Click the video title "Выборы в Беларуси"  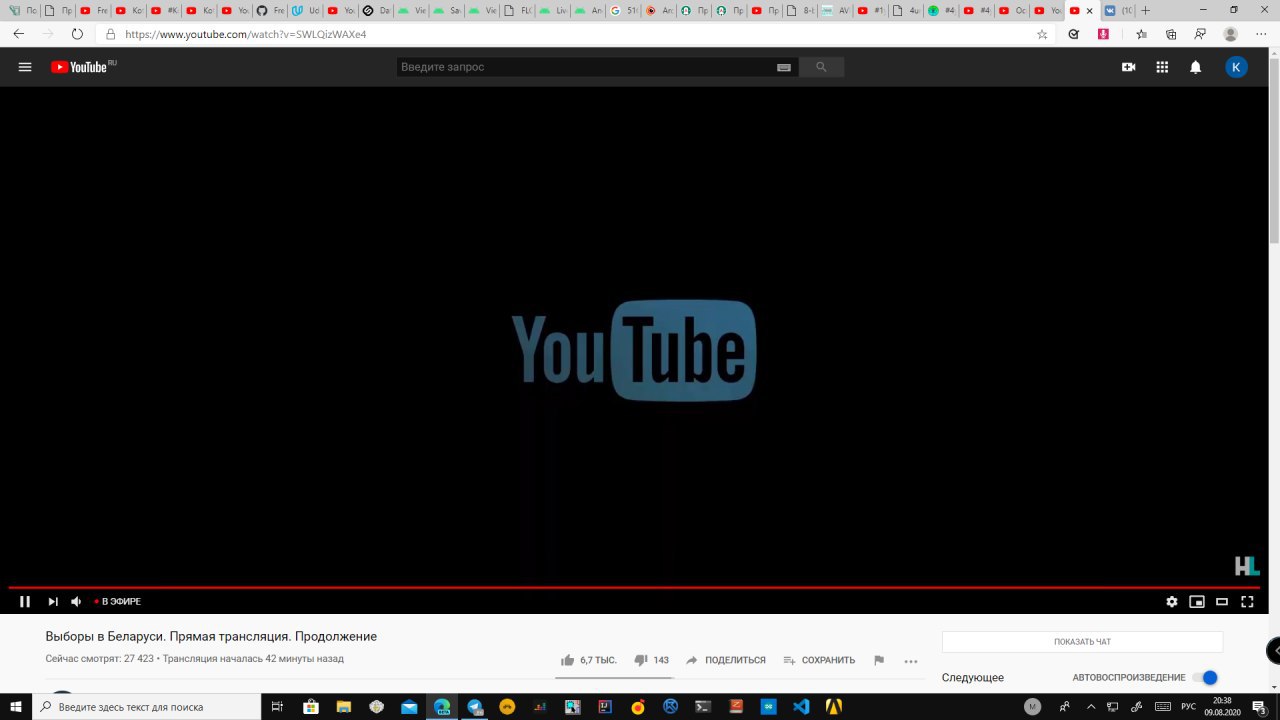(x=211, y=636)
